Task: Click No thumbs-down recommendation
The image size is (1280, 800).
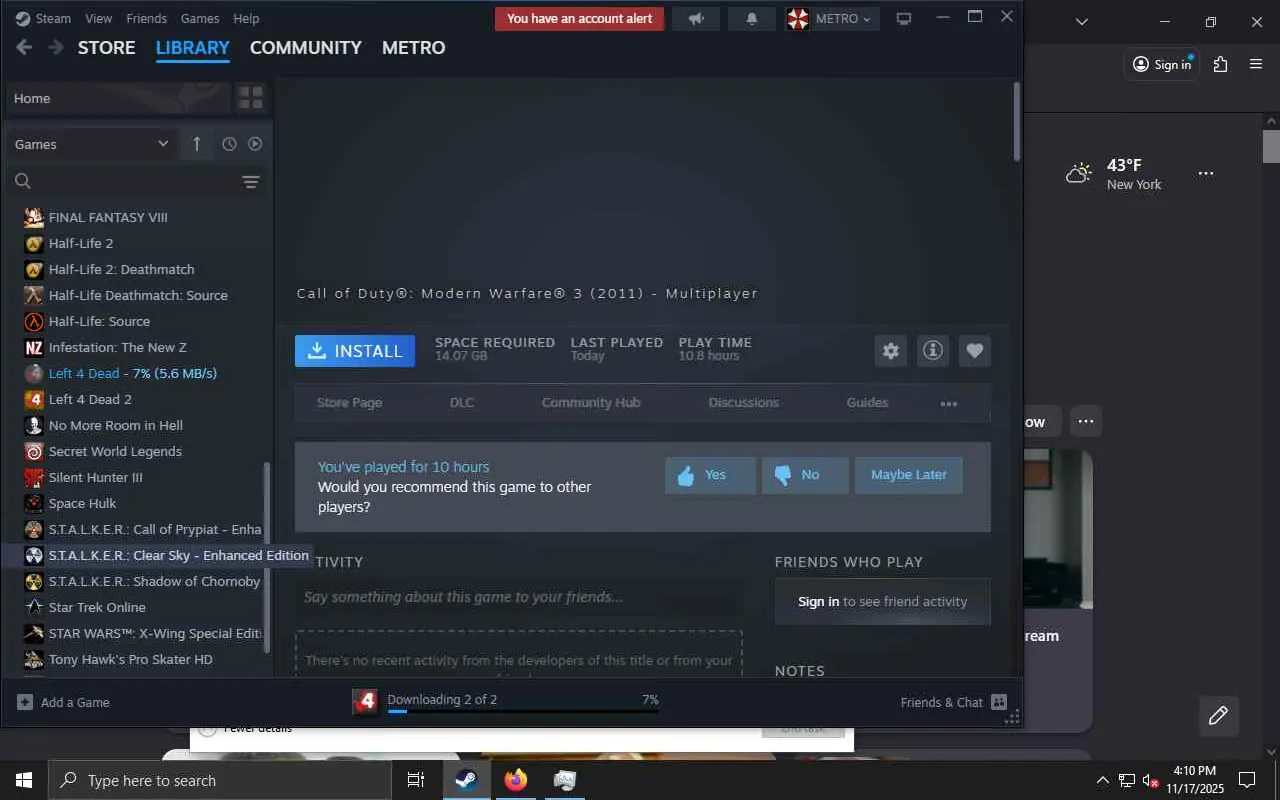Action: click(805, 475)
